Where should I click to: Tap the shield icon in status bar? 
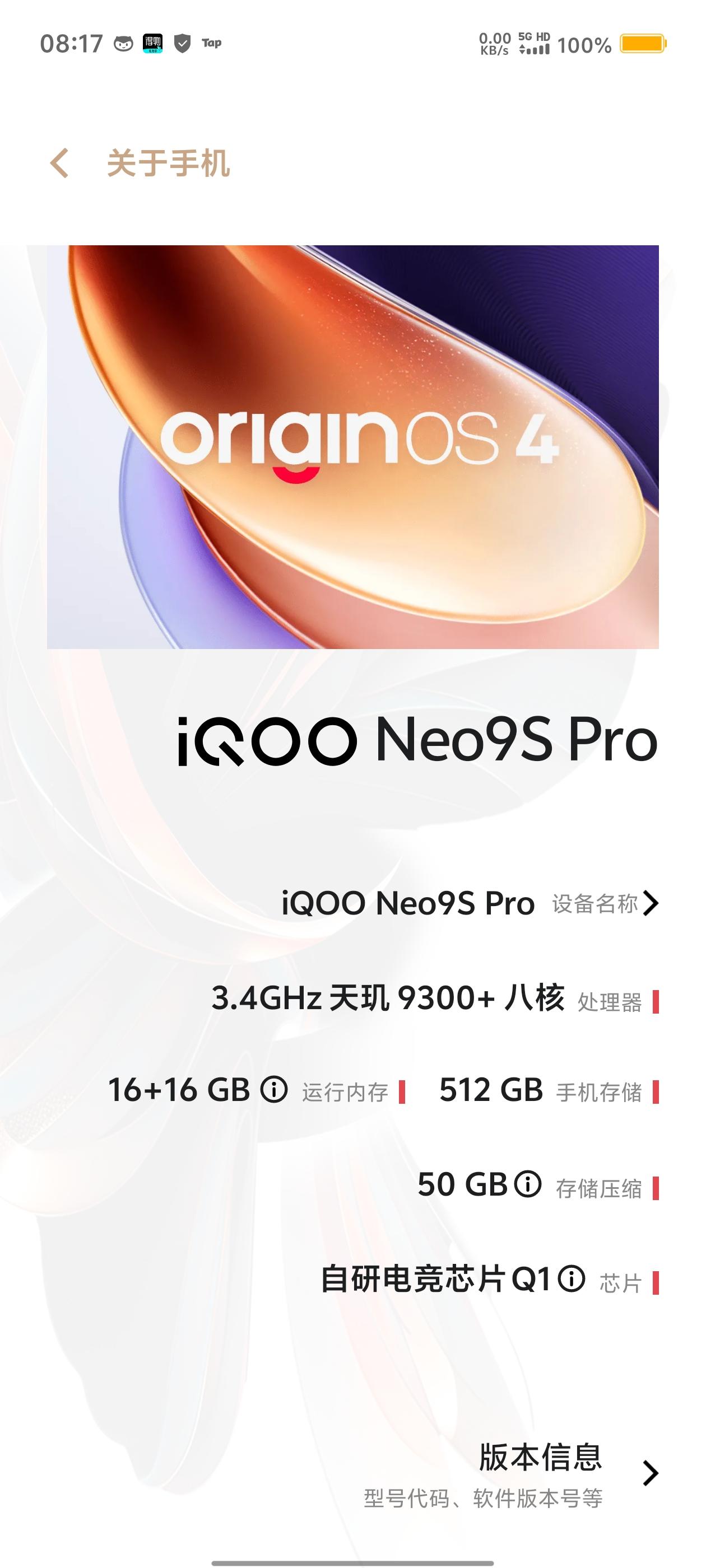[182, 43]
